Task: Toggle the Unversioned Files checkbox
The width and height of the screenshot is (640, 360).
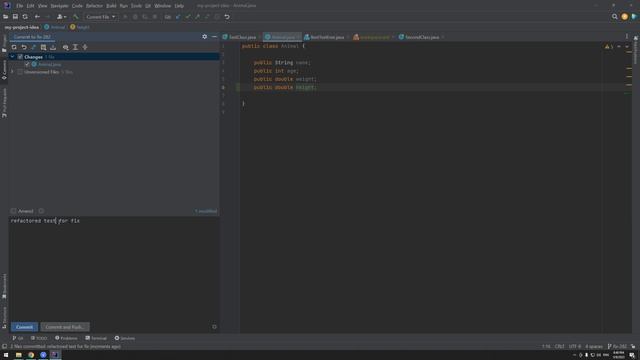Action: click(x=20, y=72)
